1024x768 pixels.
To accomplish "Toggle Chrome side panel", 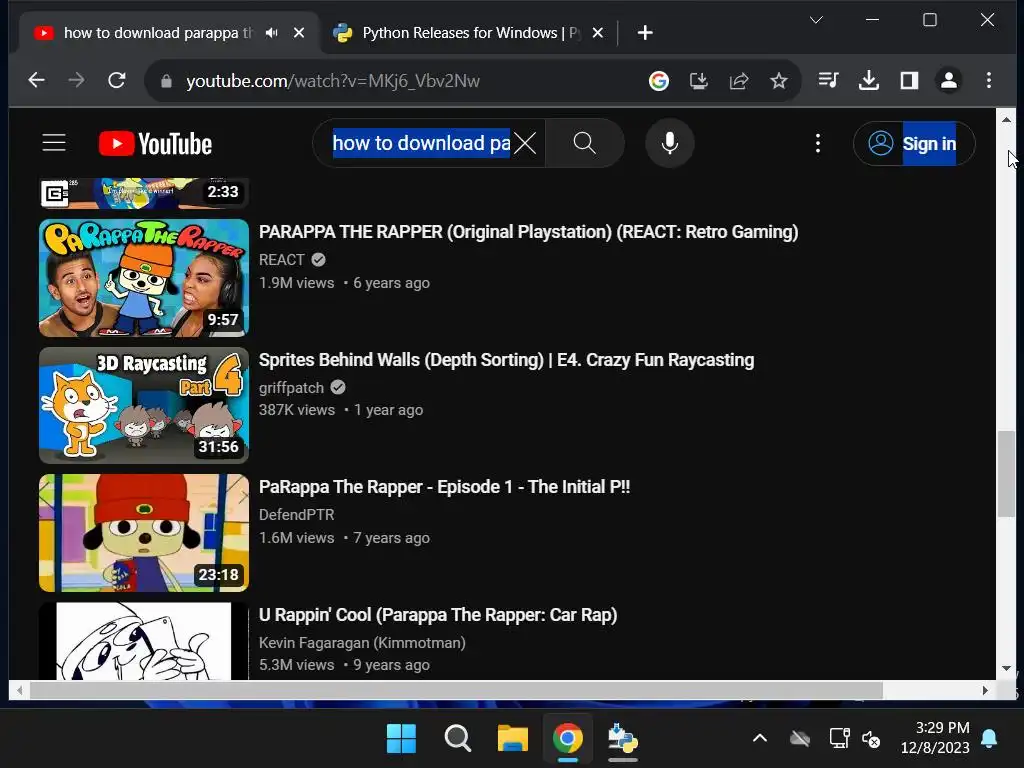I will coord(909,80).
